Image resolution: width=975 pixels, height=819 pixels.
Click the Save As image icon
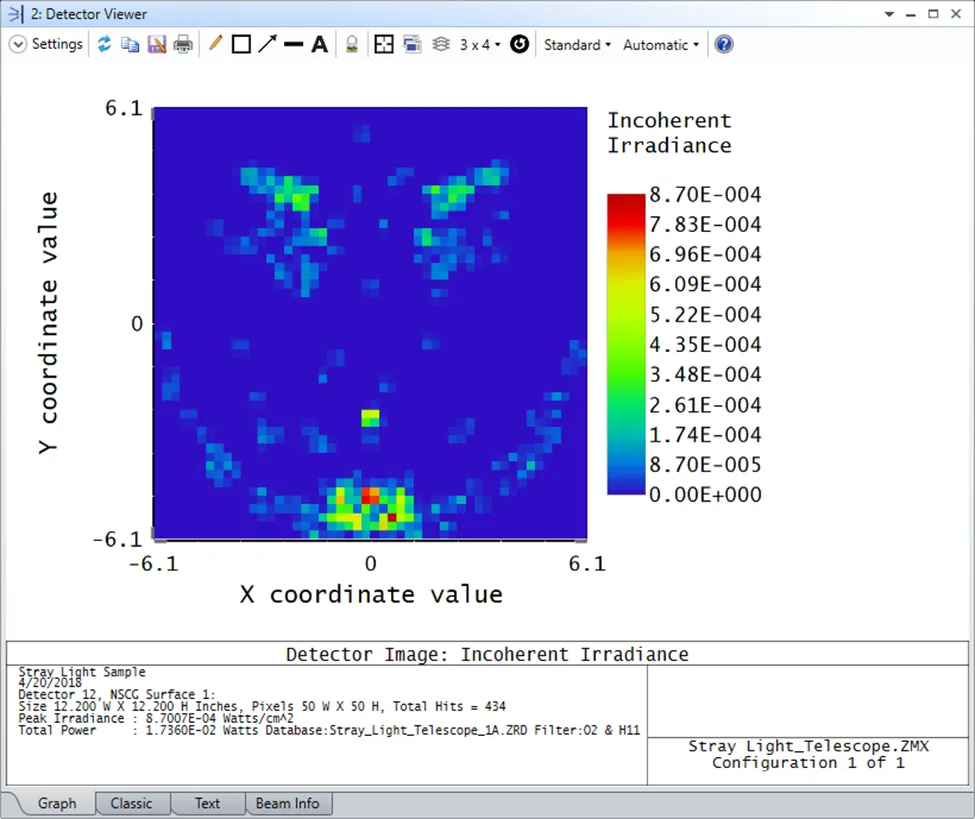click(156, 45)
